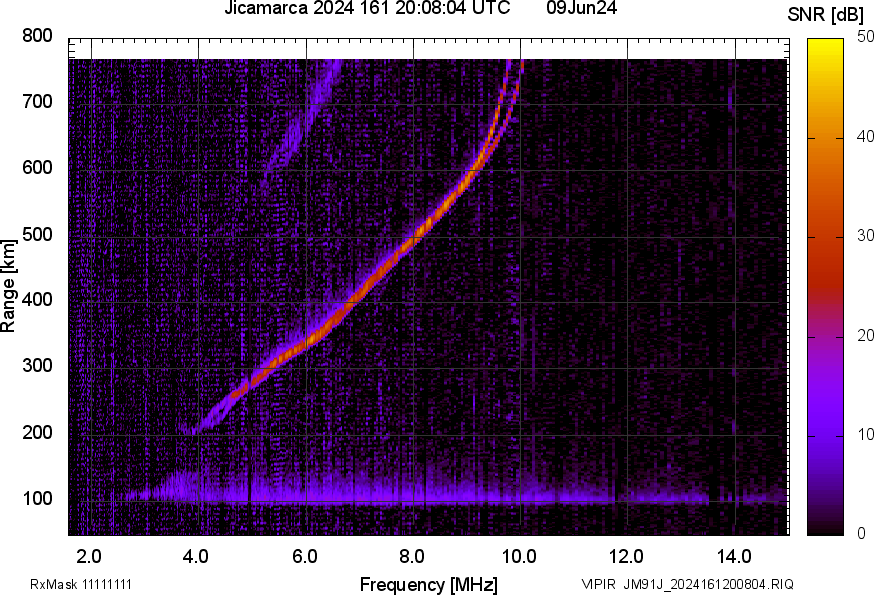Screen dimensions: 874x595
Task: Click the range tick label '500'
Action: point(37,234)
